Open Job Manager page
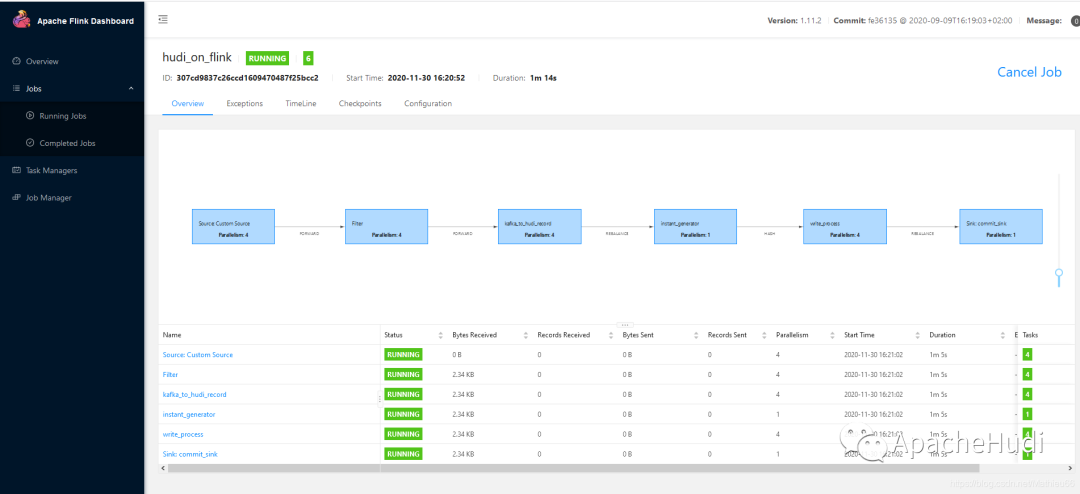 [49, 198]
